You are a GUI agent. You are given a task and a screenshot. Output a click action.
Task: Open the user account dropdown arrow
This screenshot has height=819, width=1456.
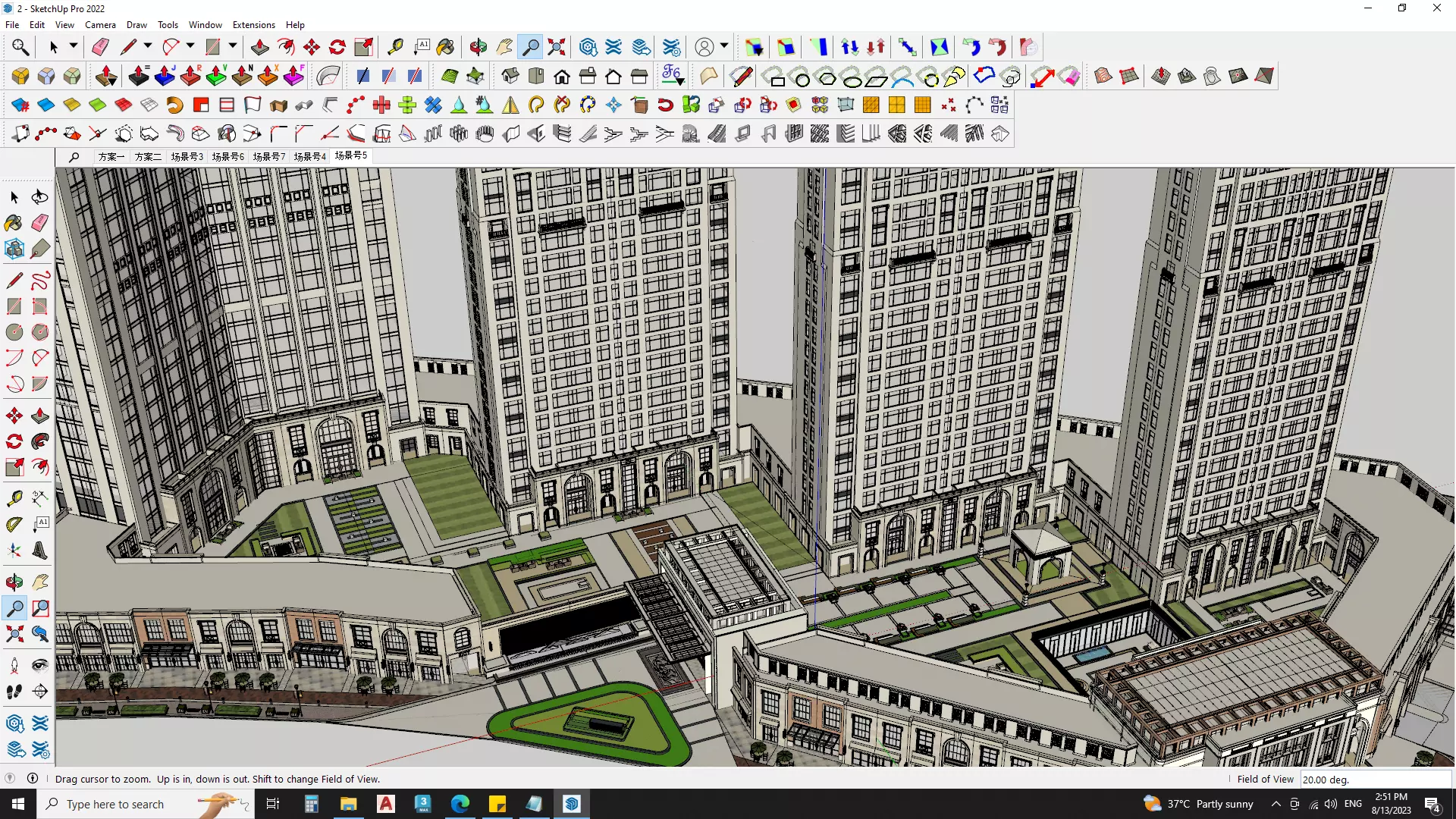click(x=724, y=46)
